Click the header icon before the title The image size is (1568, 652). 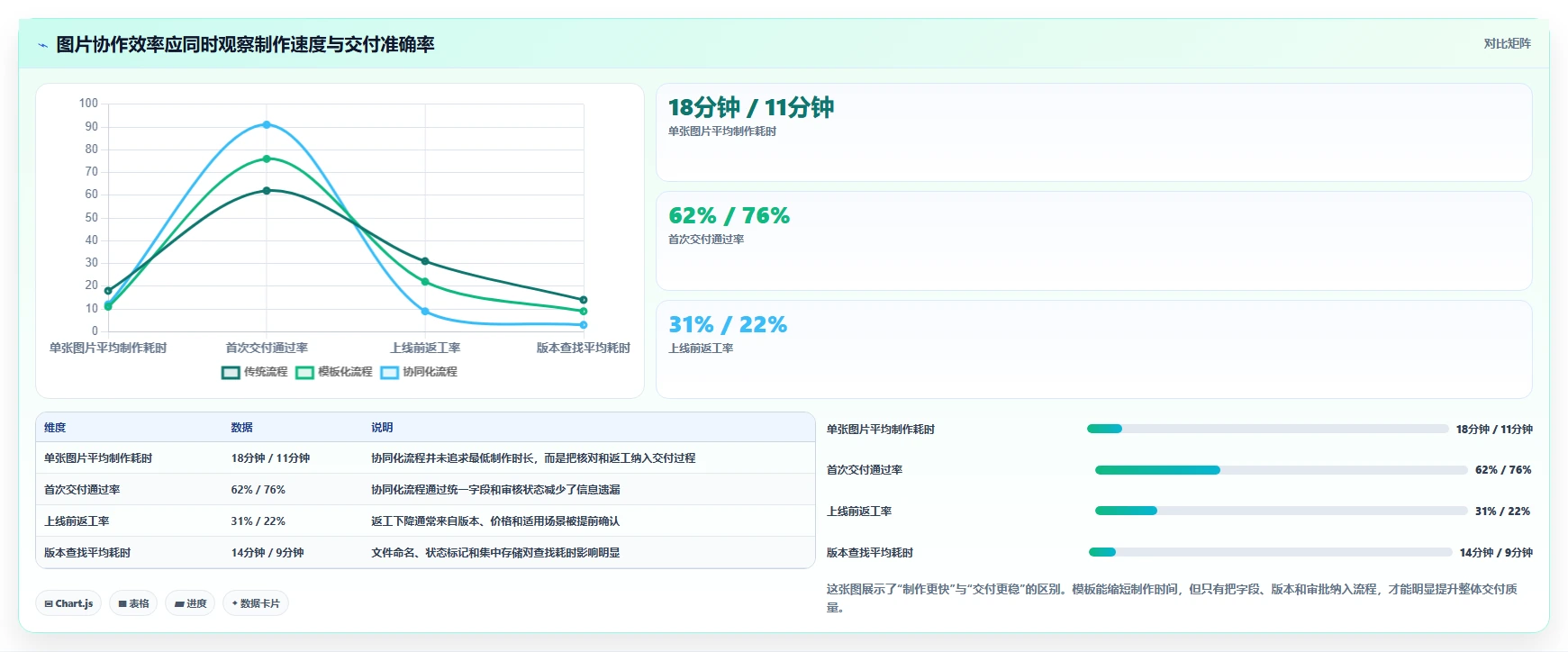click(42, 45)
